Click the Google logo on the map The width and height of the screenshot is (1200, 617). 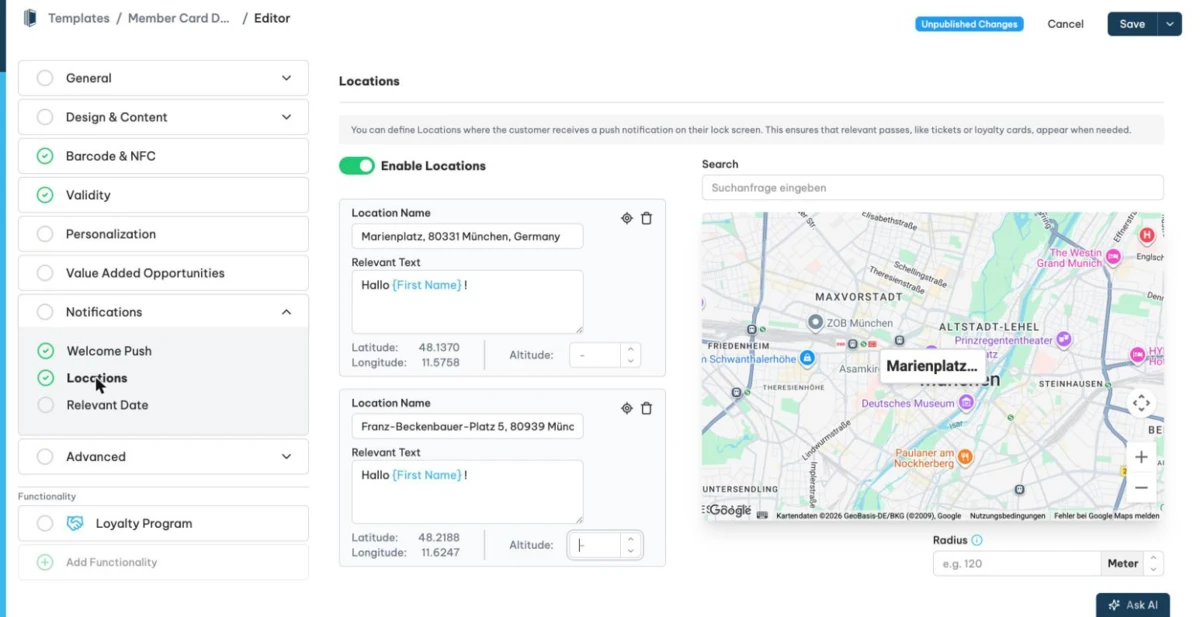click(730, 510)
